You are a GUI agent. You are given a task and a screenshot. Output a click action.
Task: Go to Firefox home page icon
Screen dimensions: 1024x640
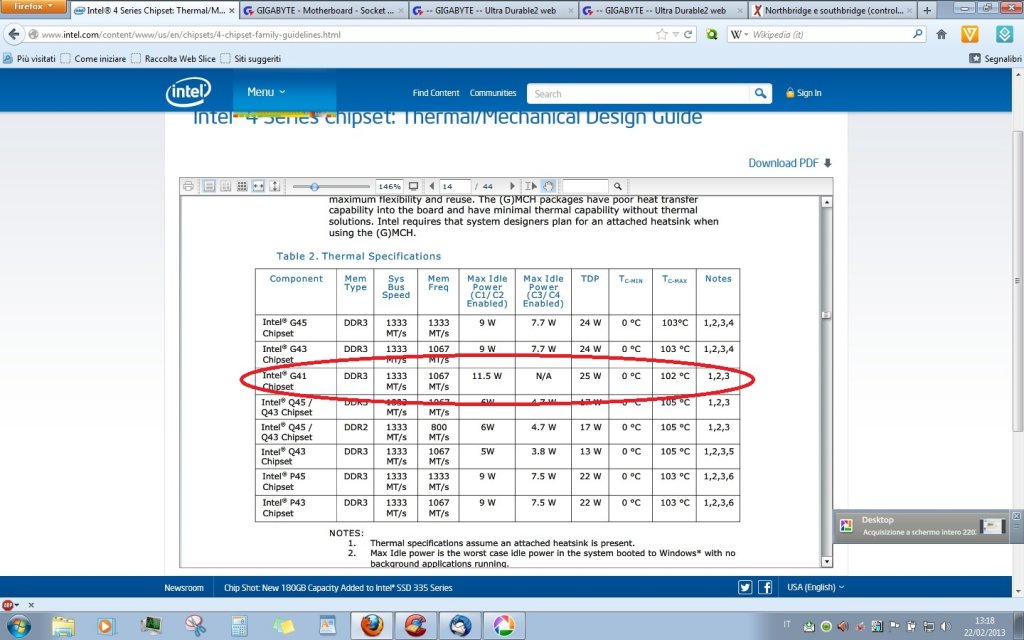point(941,35)
